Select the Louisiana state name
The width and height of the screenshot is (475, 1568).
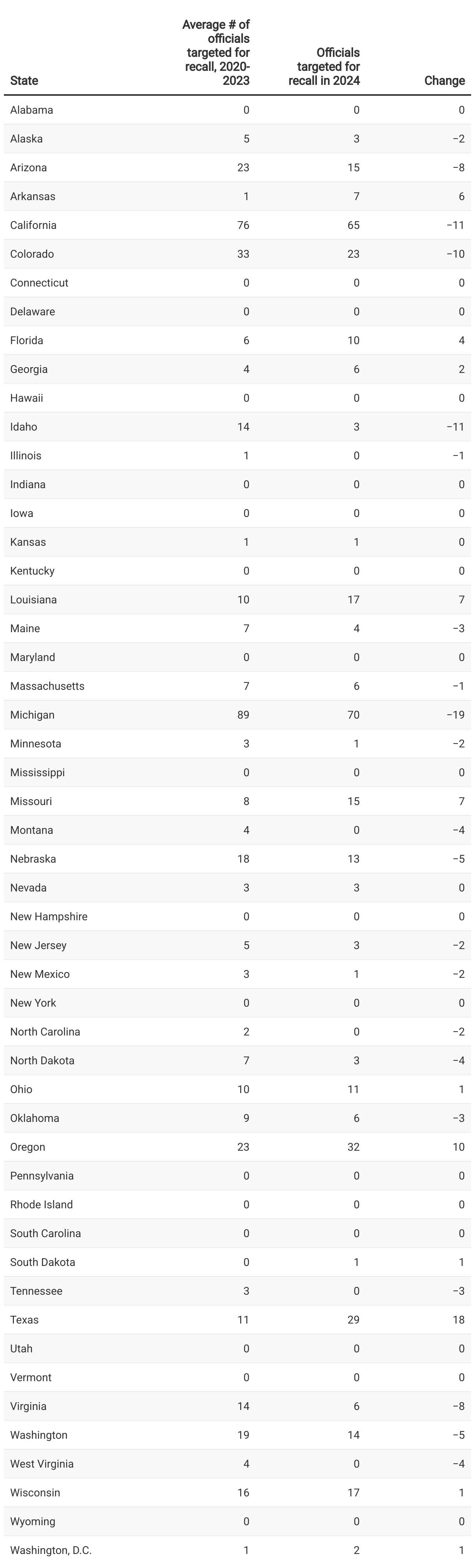coord(33,599)
